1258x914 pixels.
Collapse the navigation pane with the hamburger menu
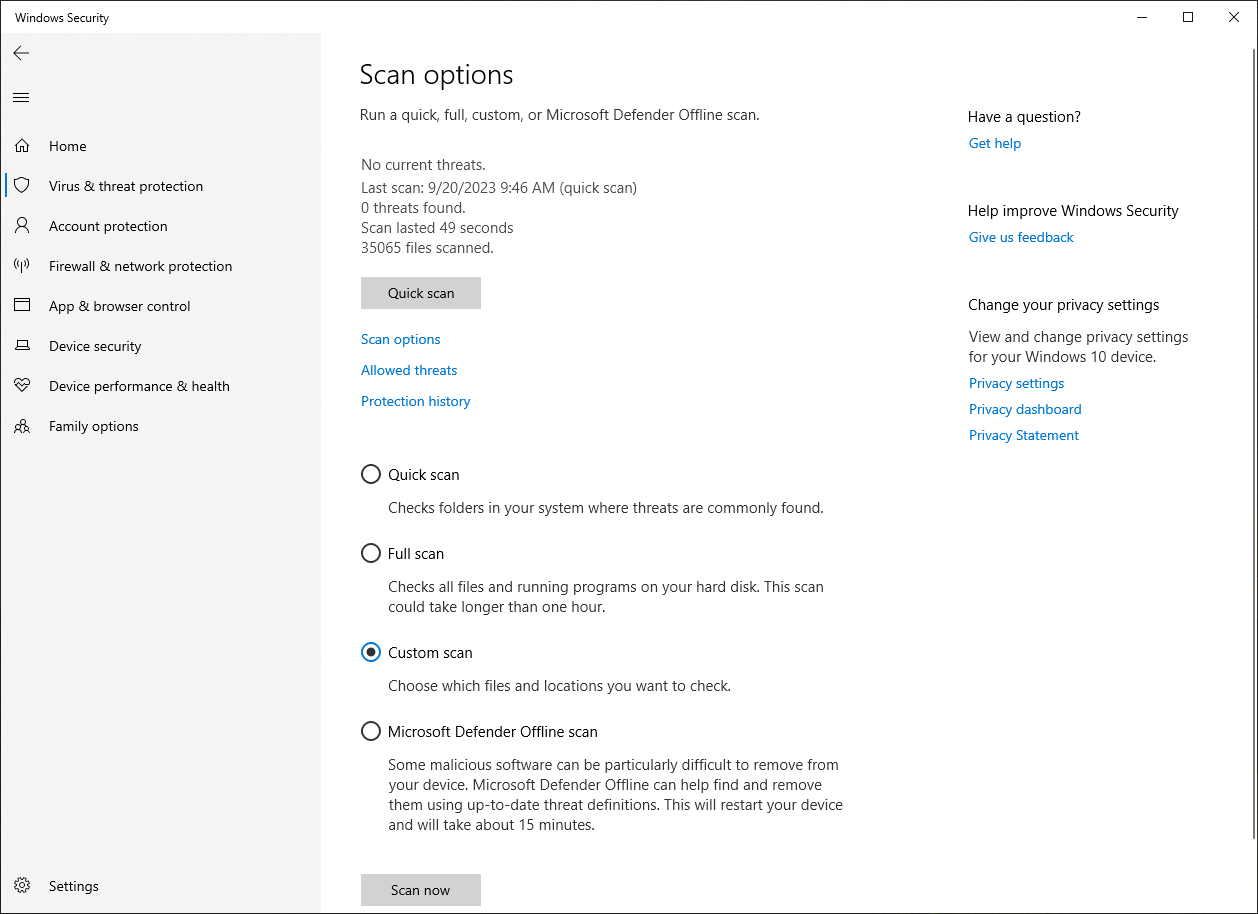click(x=21, y=97)
